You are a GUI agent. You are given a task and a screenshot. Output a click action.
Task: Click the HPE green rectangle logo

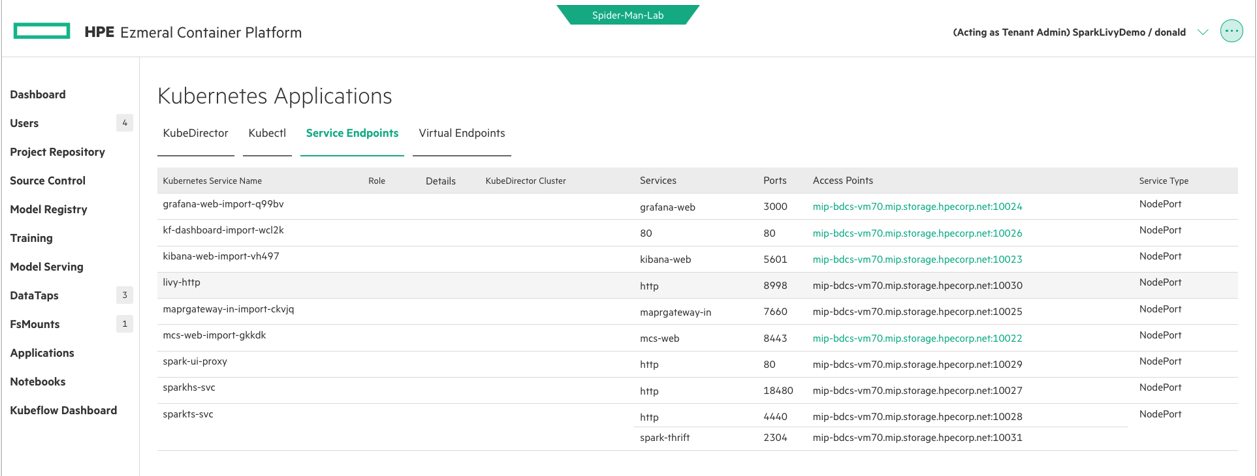pos(42,32)
